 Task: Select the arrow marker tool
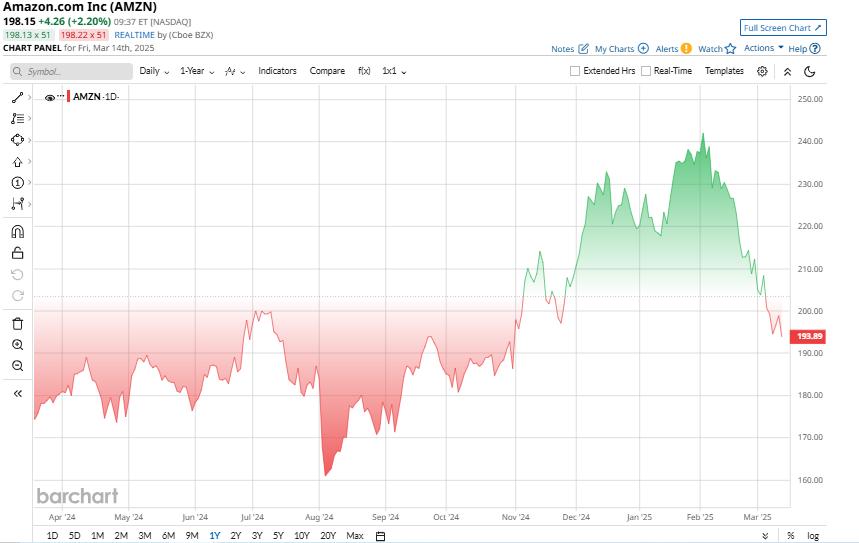coord(17,162)
